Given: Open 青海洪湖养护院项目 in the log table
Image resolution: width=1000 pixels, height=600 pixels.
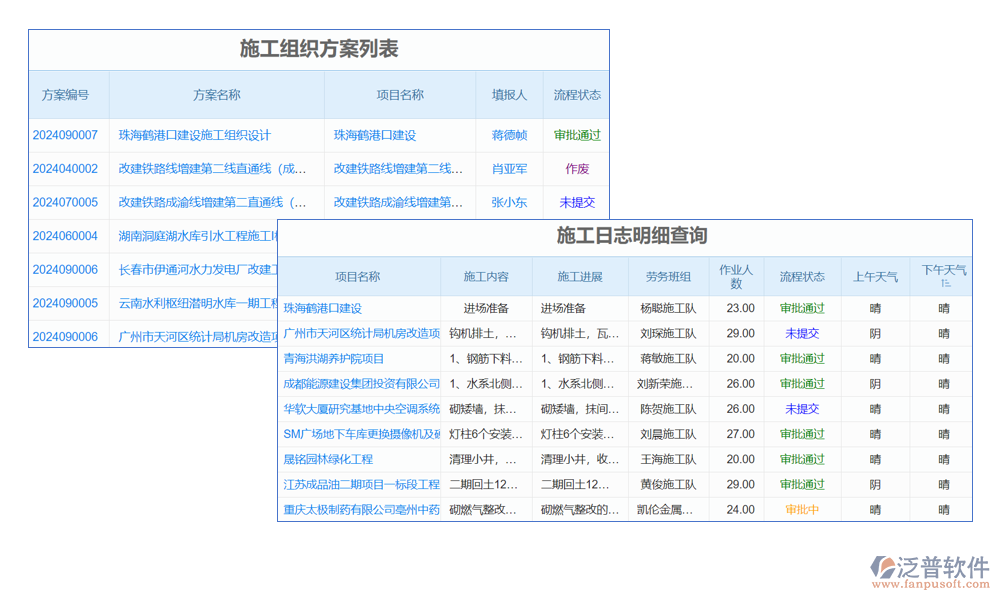Looking at the screenshot, I should pos(334,359).
